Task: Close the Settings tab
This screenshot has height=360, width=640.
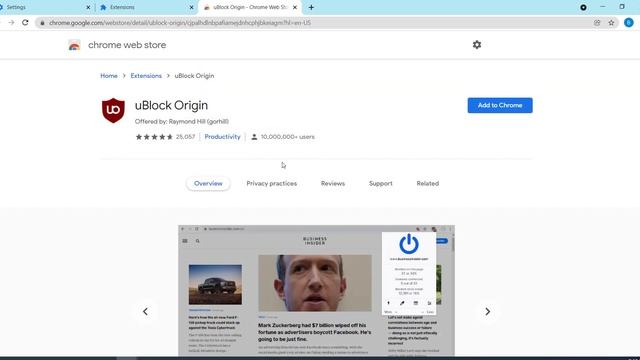Action: pyautogui.click(x=88, y=7)
